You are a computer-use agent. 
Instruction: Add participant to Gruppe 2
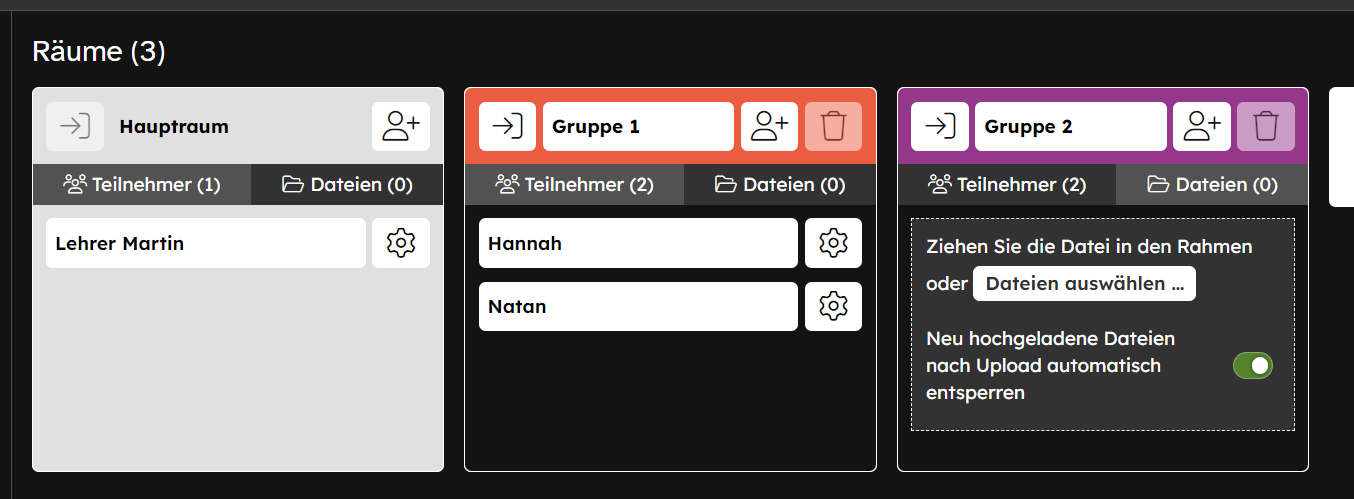tap(1202, 127)
